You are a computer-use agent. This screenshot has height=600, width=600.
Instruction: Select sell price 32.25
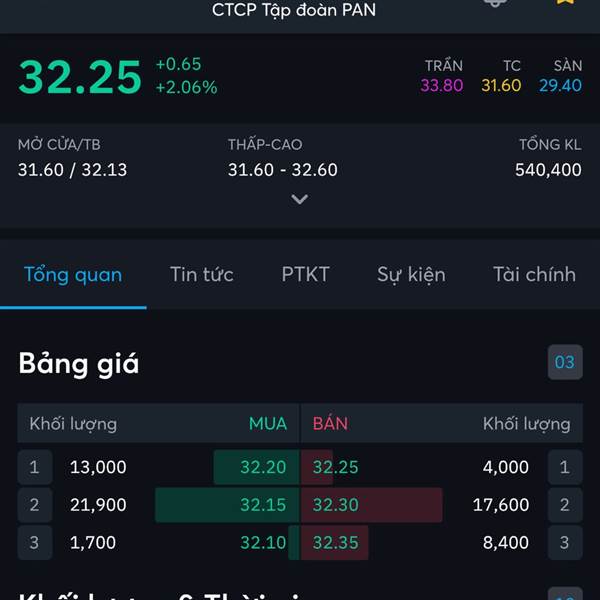point(336,467)
